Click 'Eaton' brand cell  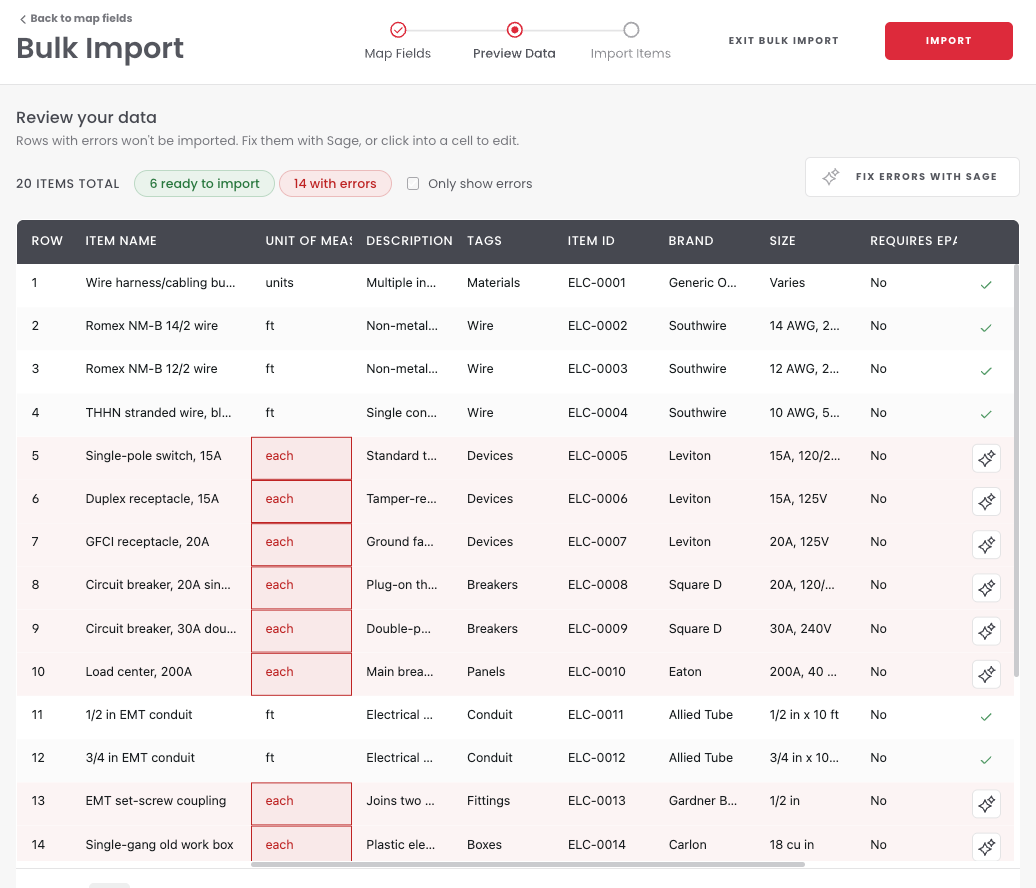click(685, 672)
